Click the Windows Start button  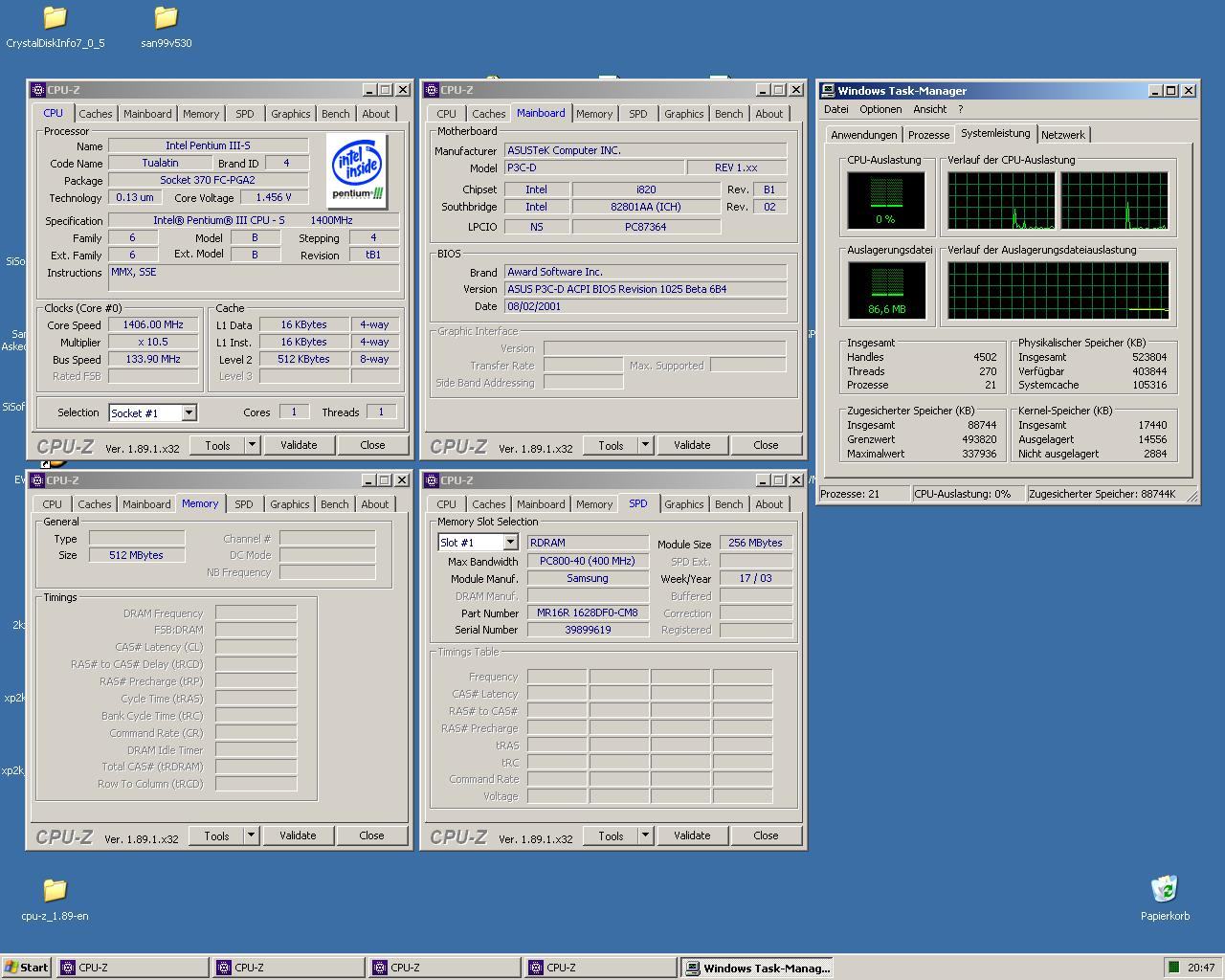click(x=26, y=968)
